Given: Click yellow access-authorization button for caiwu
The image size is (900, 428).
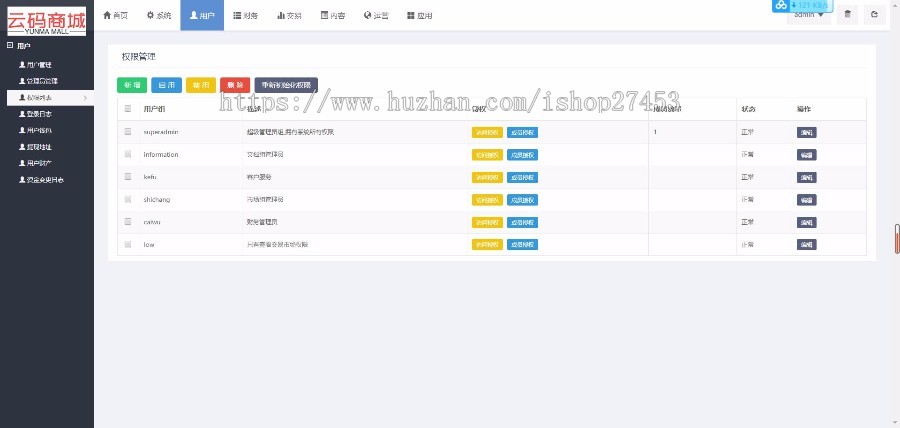Looking at the screenshot, I should click(x=487, y=222).
